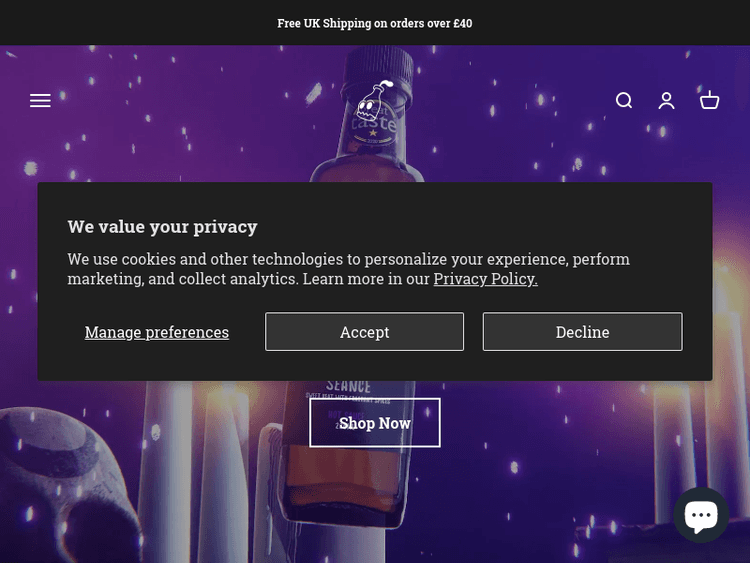This screenshot has height=563, width=750.
Task: Decline cookies in the privacy banner
Action: point(582,332)
